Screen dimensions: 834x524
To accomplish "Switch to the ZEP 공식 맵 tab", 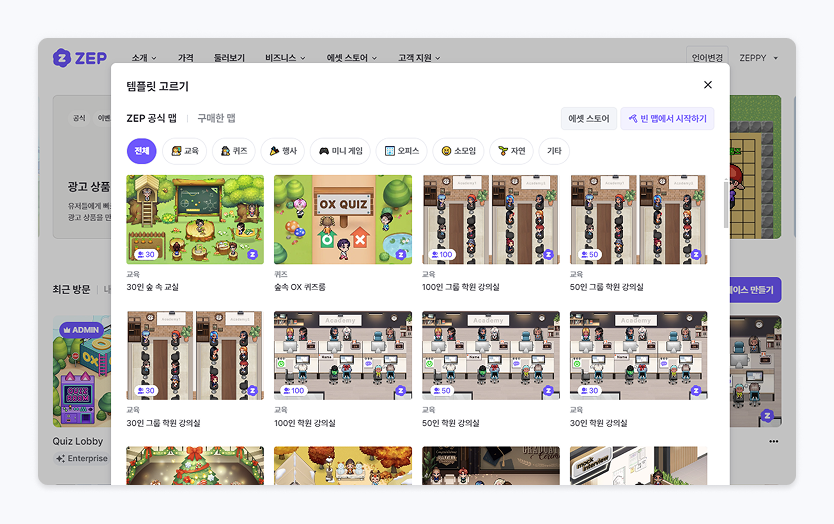I will (152, 118).
